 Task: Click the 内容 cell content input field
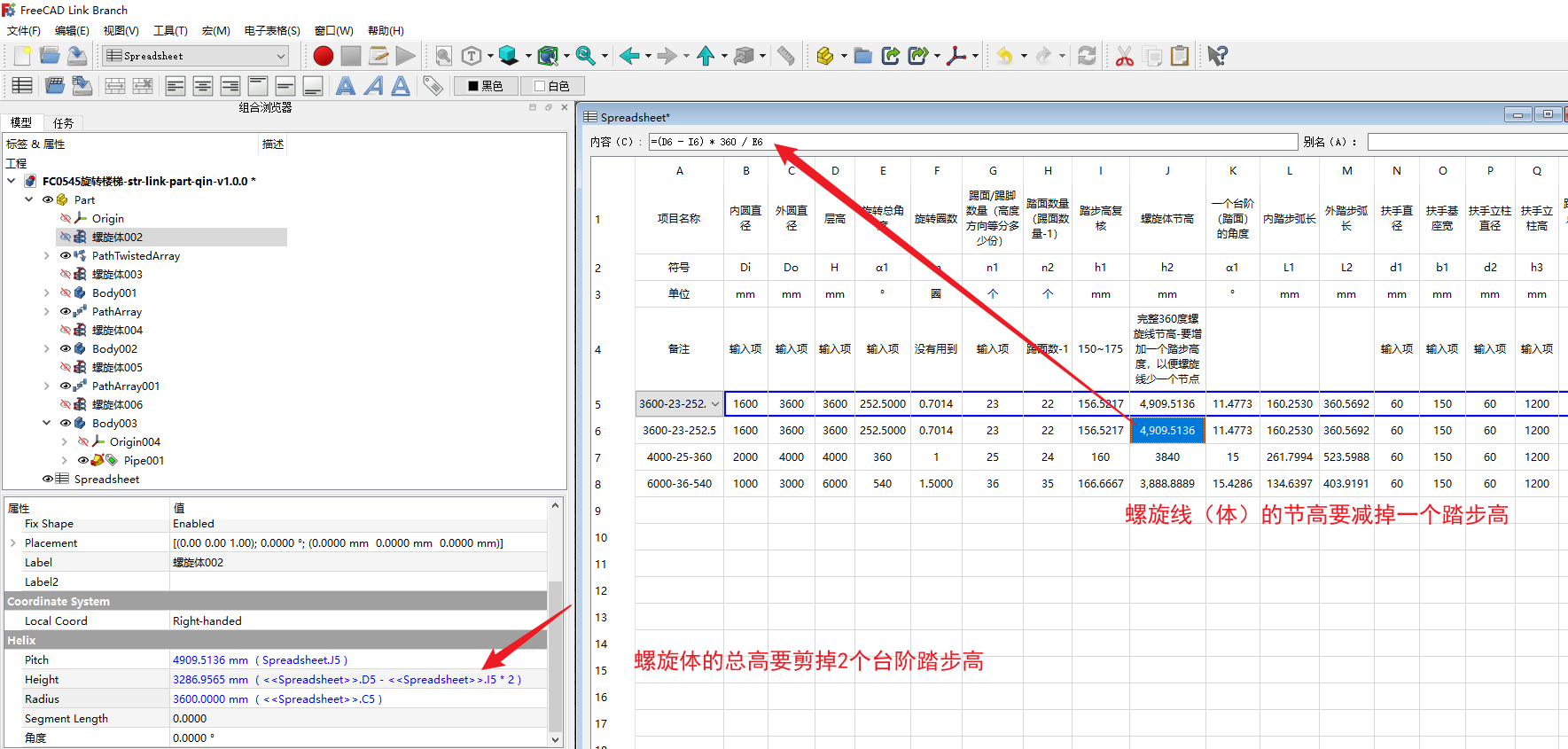[x=972, y=142]
